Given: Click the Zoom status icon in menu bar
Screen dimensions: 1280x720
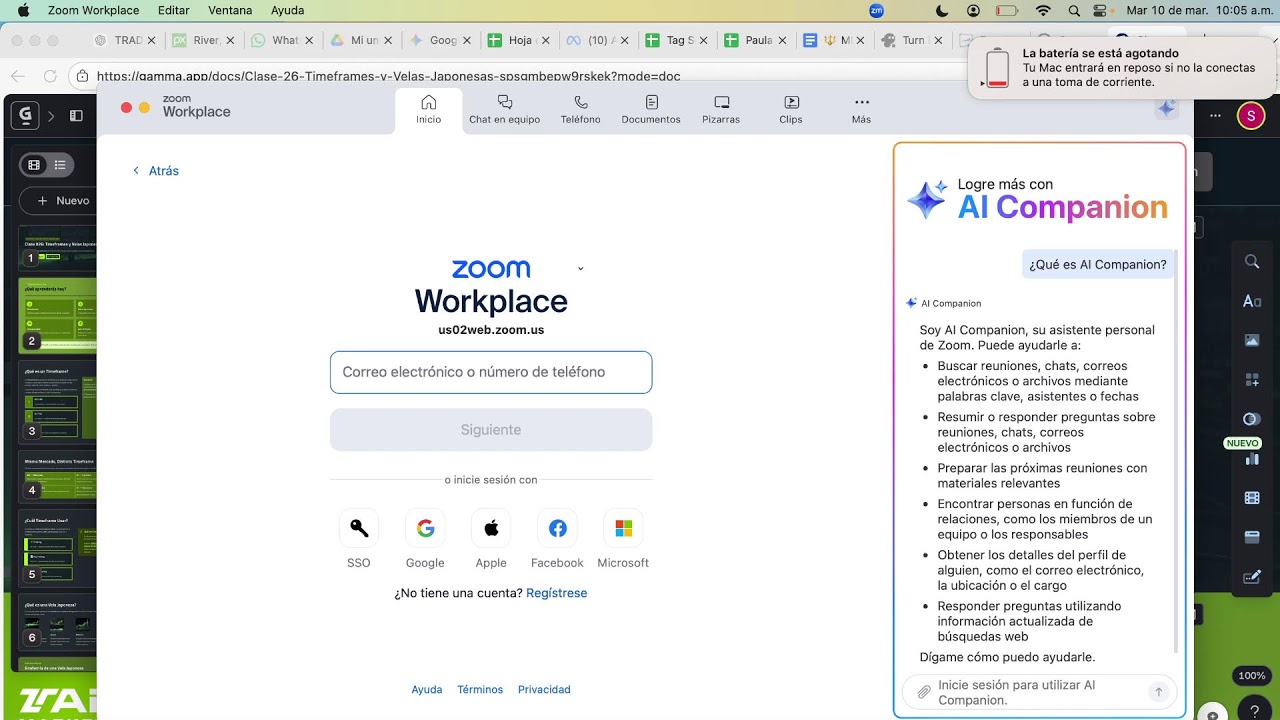Looking at the screenshot, I should pyautogui.click(x=877, y=10).
